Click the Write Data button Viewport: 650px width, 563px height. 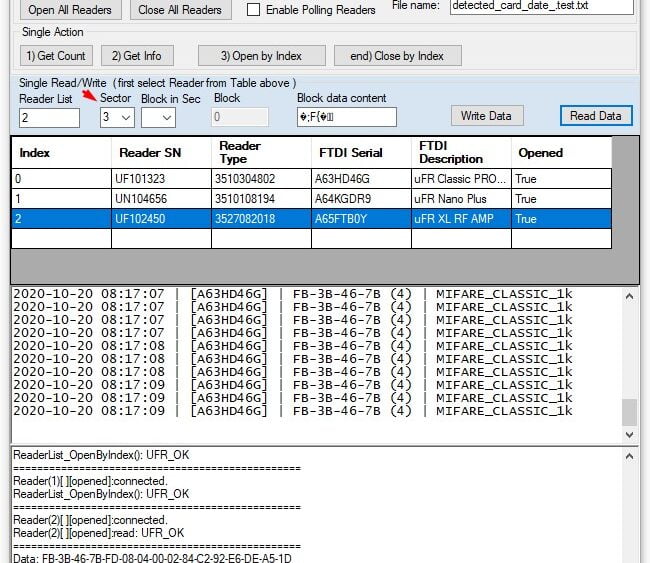(487, 116)
